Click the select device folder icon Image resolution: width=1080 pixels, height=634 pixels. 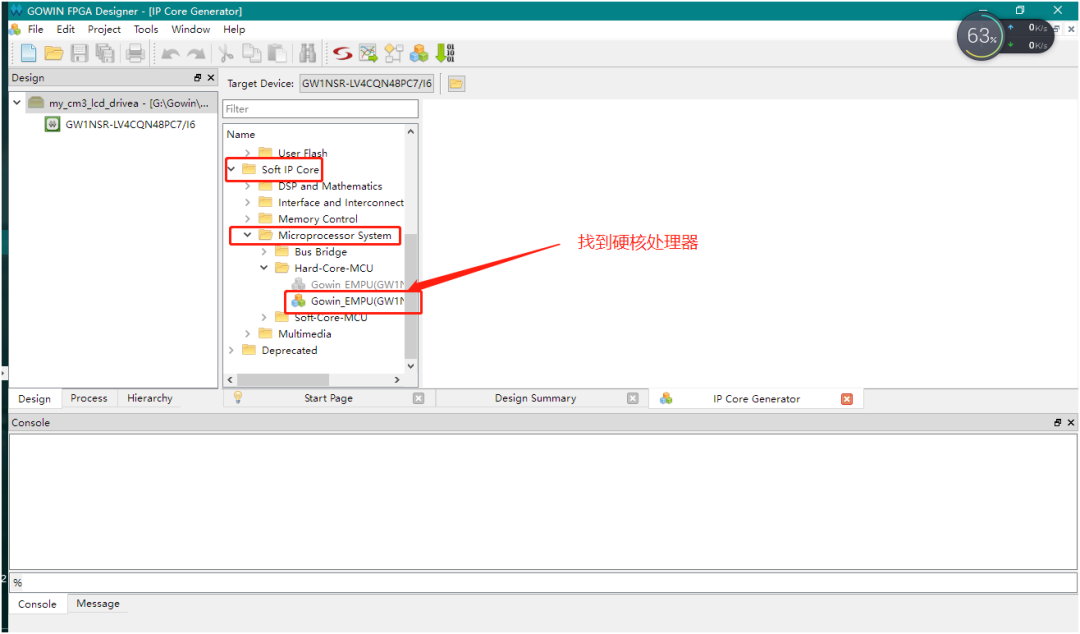coord(456,83)
